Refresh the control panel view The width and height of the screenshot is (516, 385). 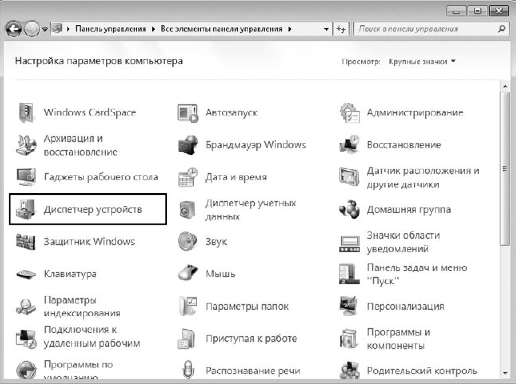[341, 29]
